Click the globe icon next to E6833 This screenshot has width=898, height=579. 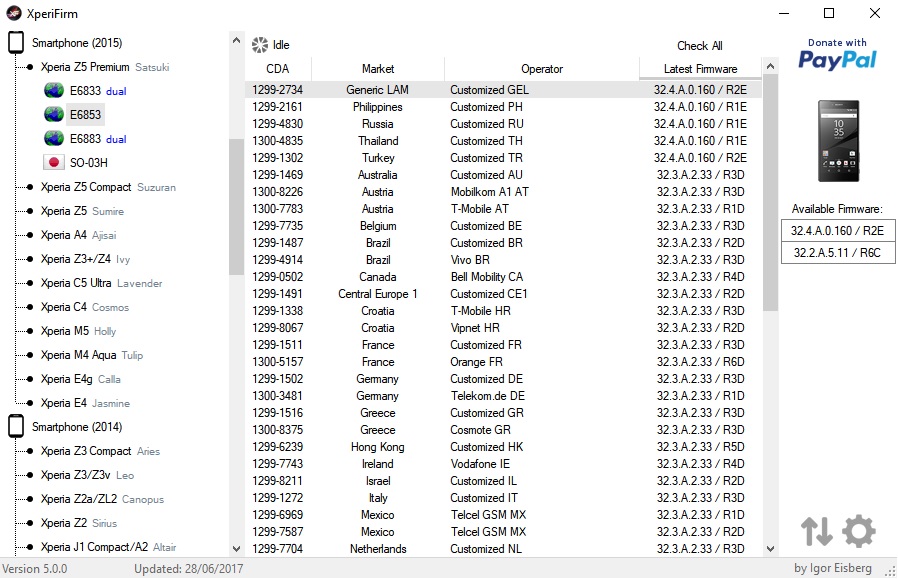54,90
